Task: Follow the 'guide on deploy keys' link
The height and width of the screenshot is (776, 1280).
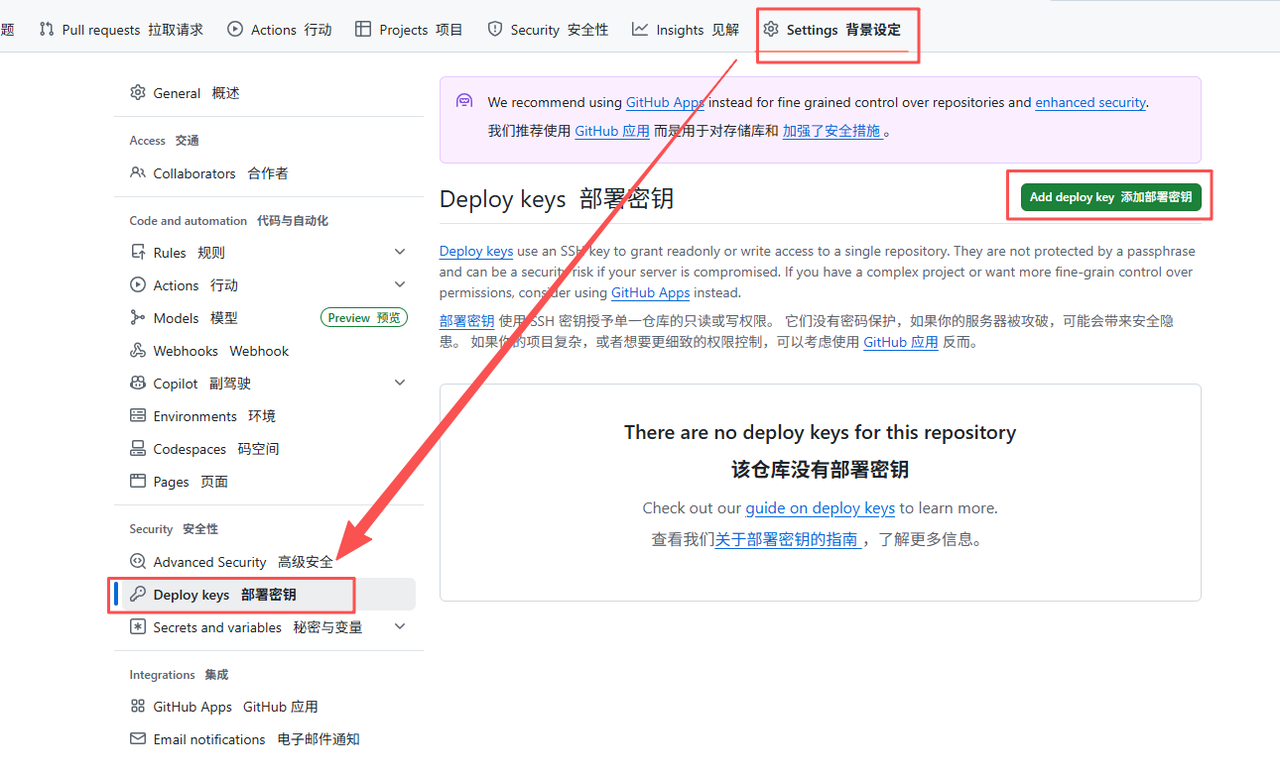Action: [x=820, y=508]
